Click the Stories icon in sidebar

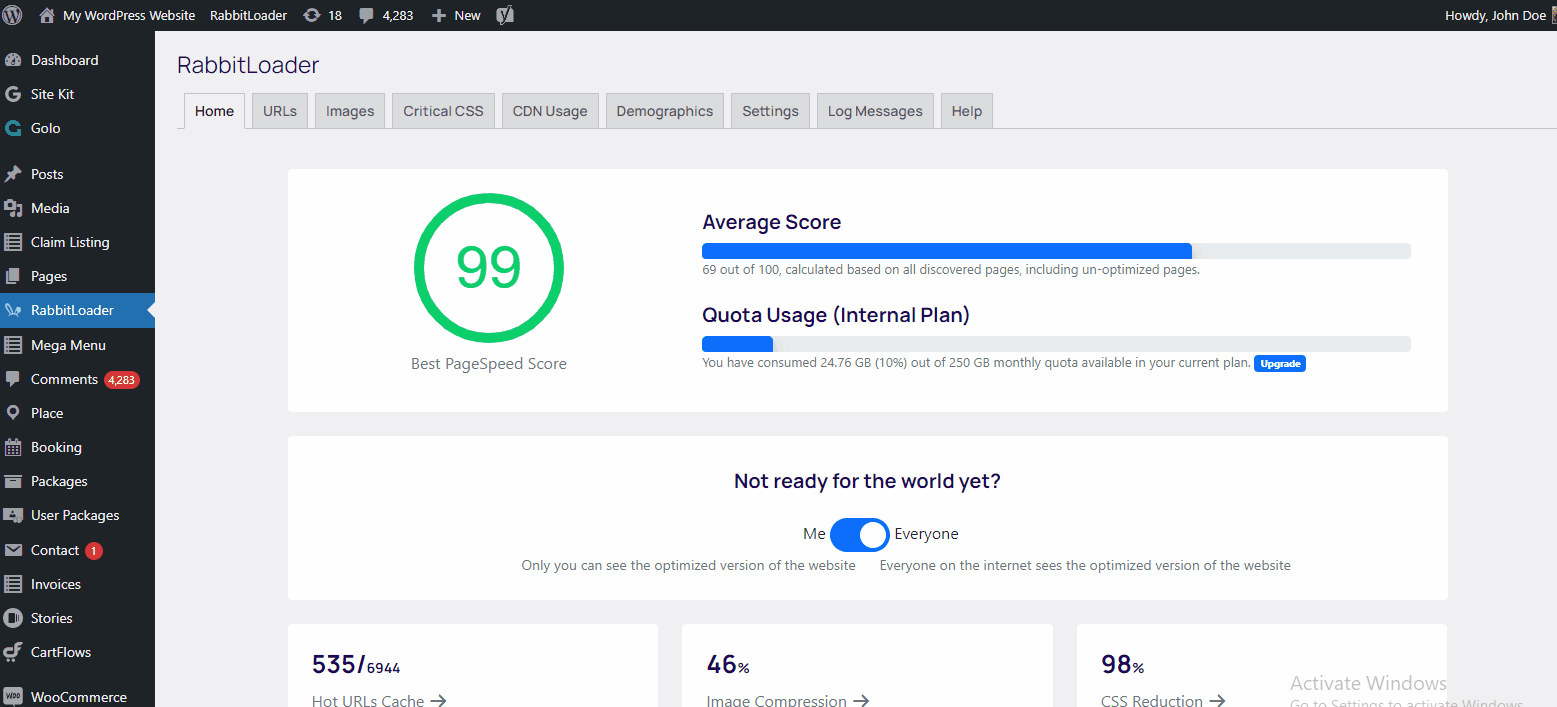point(13,618)
